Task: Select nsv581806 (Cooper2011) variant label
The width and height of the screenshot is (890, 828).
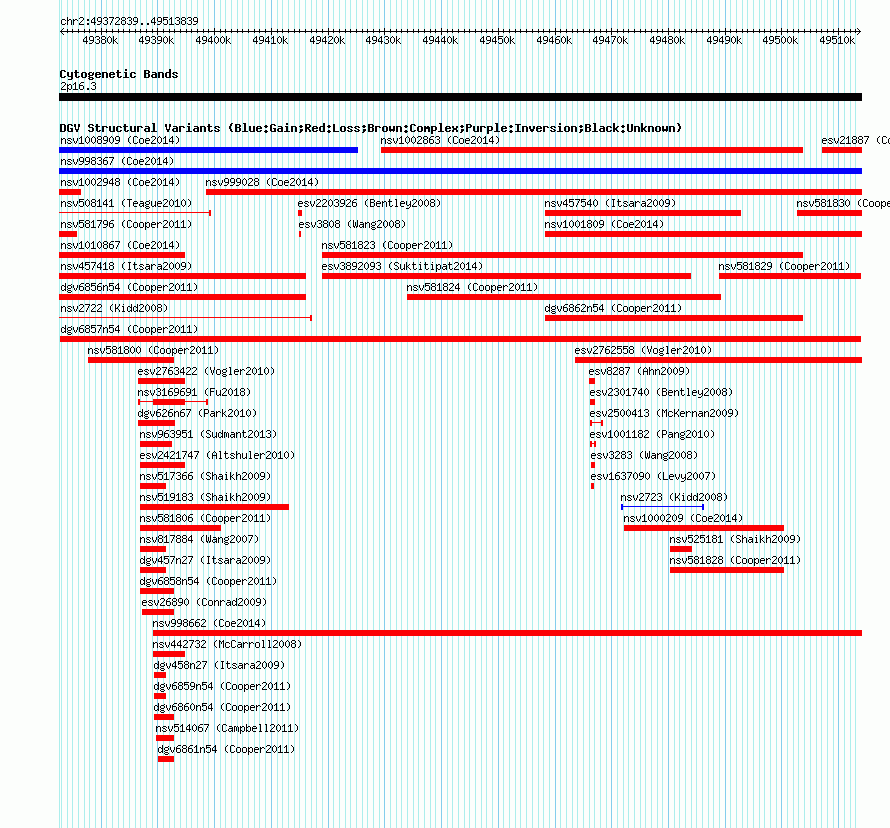Action: click(x=205, y=518)
